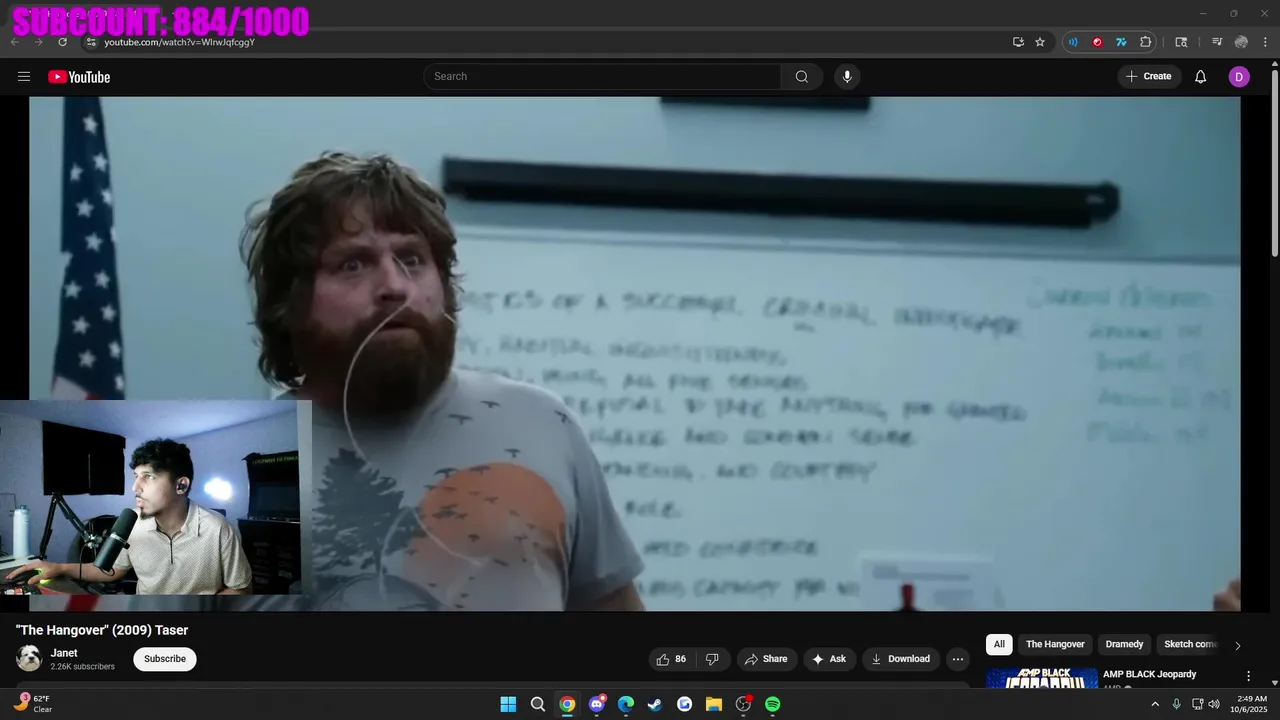Screen dimensions: 1280x720
Task: Open the search tabs icon in the toolbar
Action: pos(1181,42)
